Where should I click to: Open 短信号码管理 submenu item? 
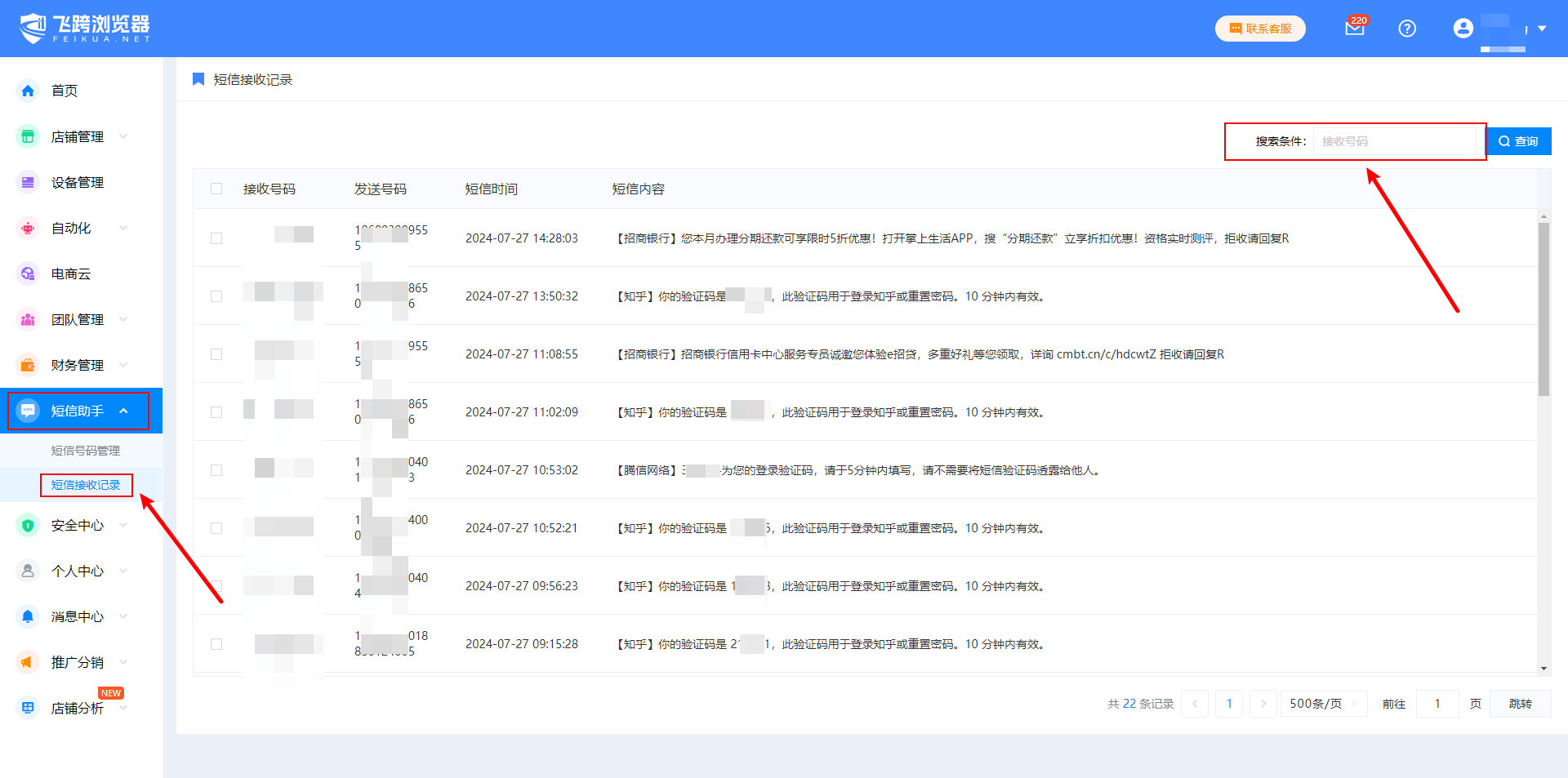click(85, 451)
